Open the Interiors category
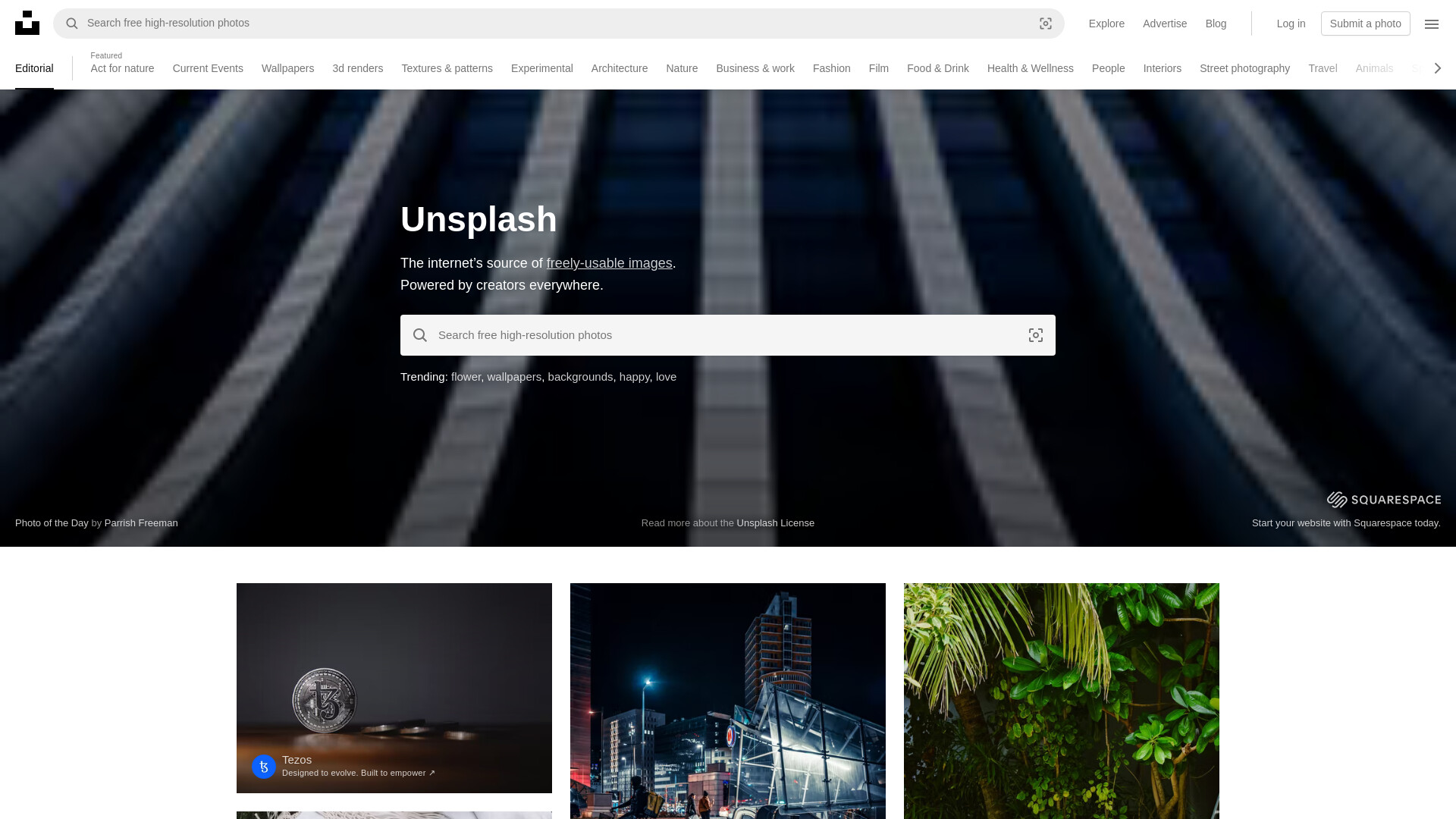 pyautogui.click(x=1162, y=68)
